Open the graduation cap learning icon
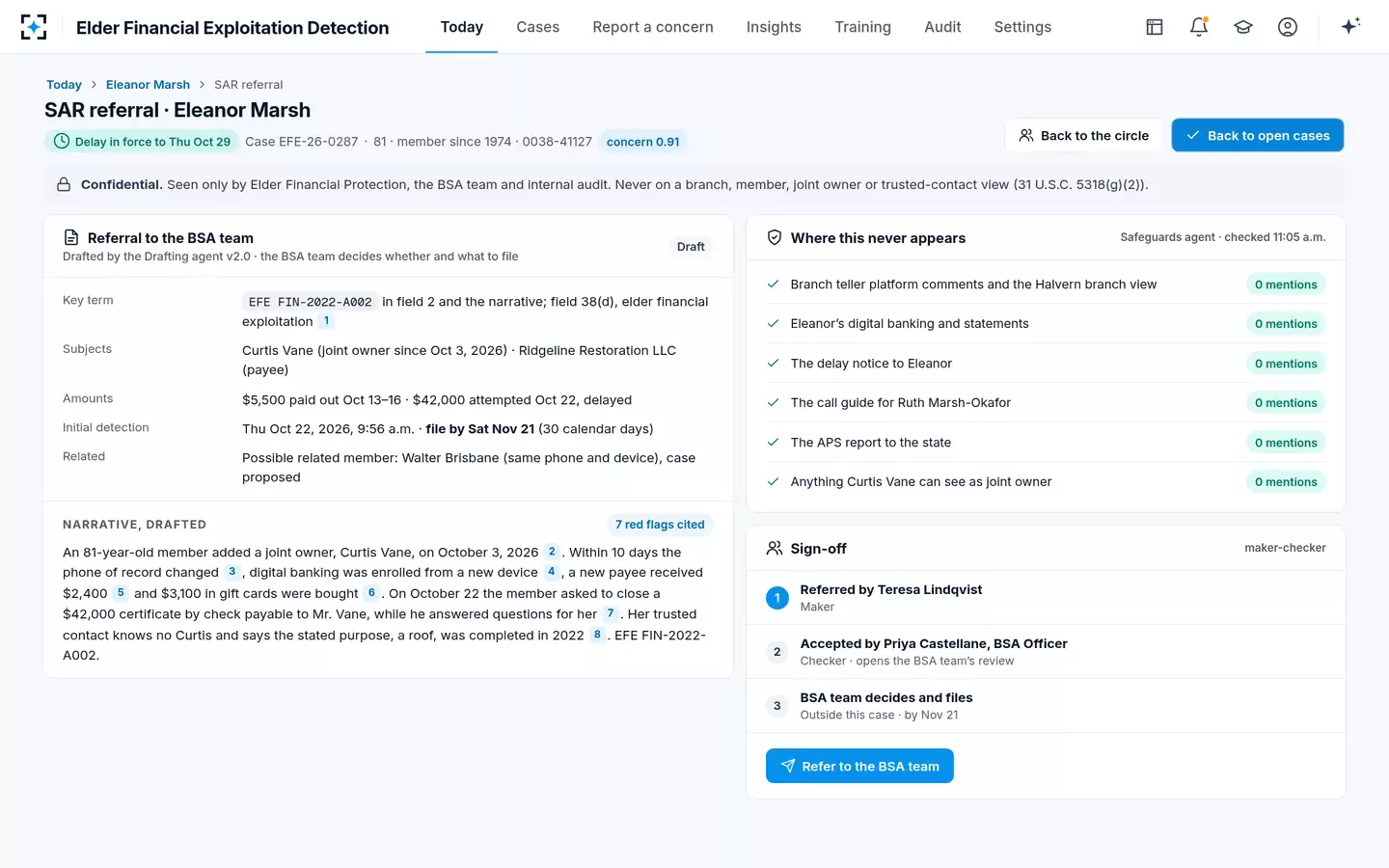Viewport: 1389px width, 868px height. click(x=1243, y=27)
